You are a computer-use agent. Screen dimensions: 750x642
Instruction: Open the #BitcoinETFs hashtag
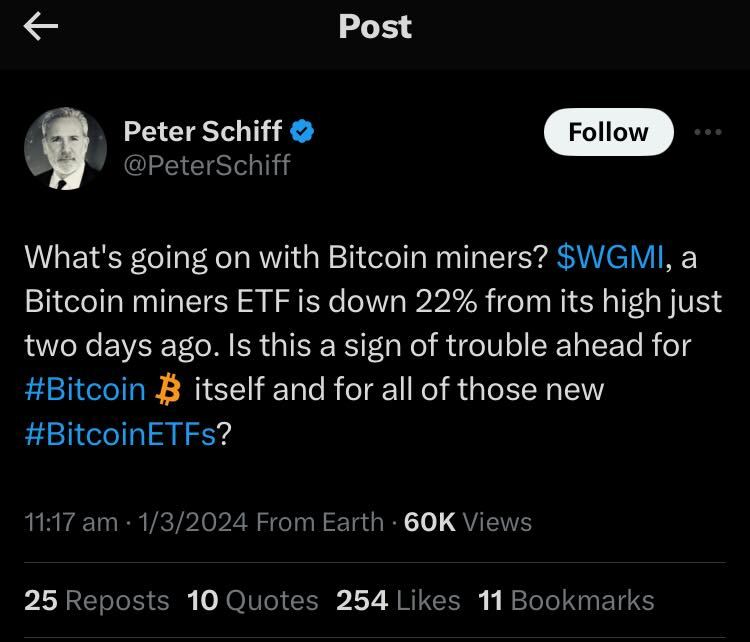tap(119, 433)
